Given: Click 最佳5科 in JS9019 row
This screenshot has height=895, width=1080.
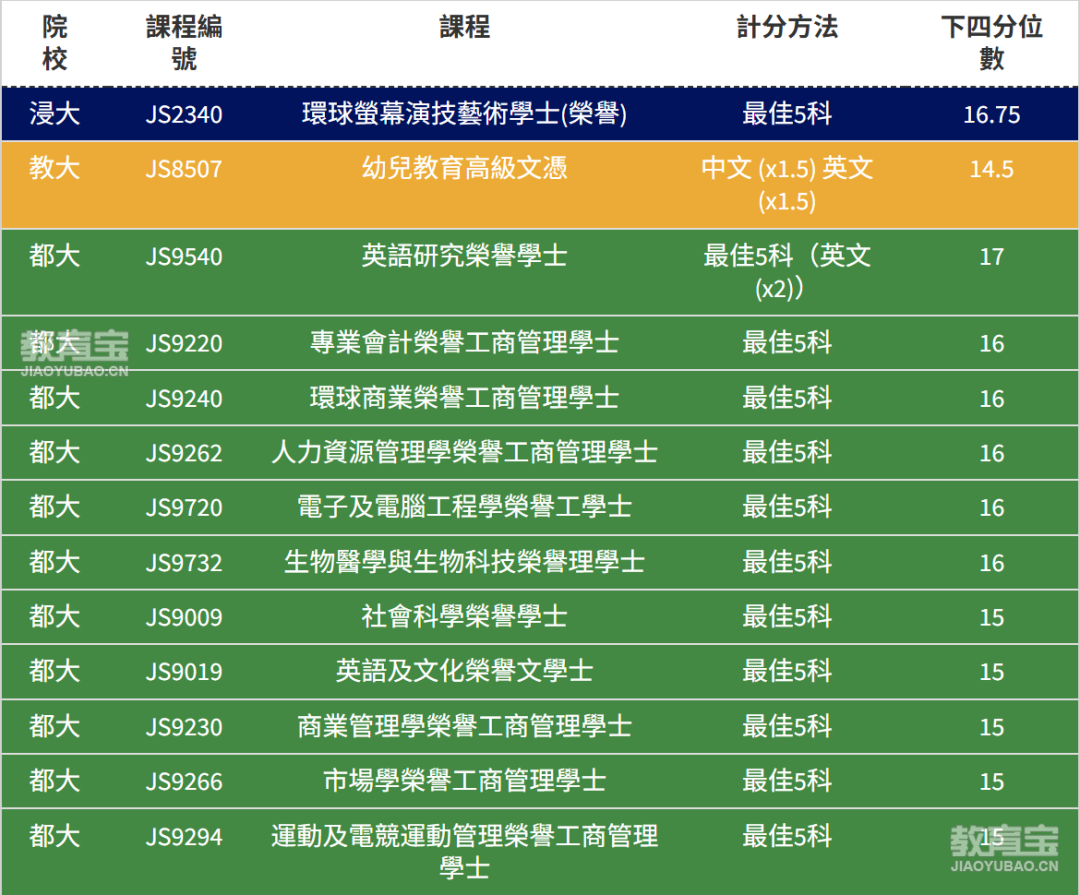Looking at the screenshot, I should click(x=787, y=671).
